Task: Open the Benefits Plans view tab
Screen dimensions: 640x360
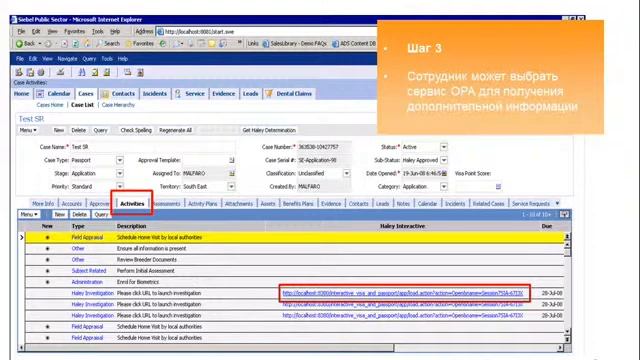Action: 298,204
